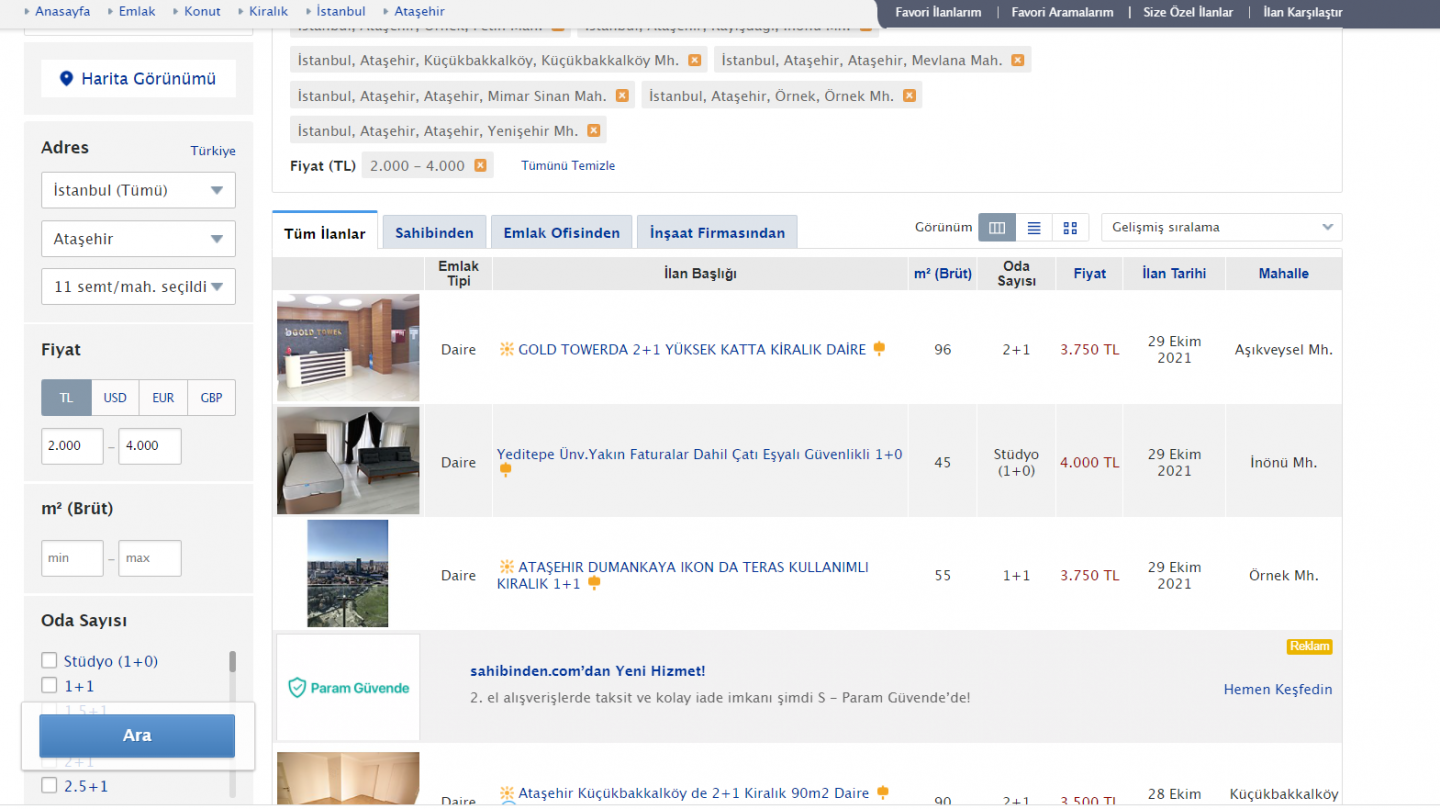
Task: Click the thumbs-up icon on Gold Tower listing
Action: (x=879, y=349)
